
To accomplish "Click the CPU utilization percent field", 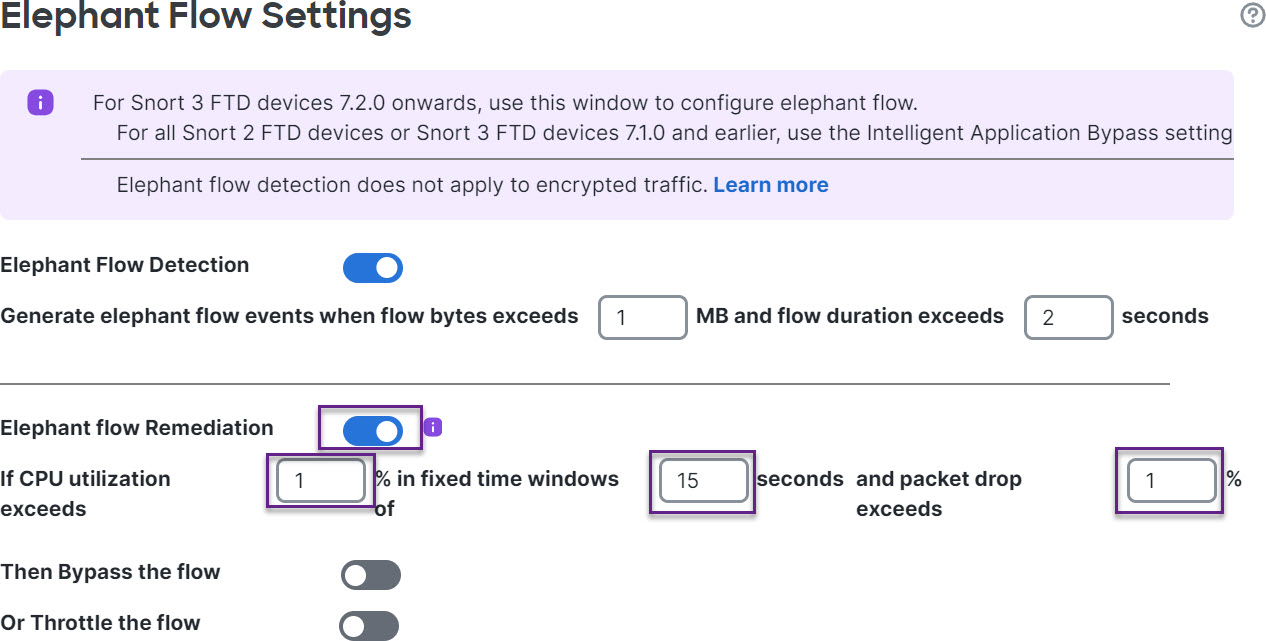I will pos(320,481).
